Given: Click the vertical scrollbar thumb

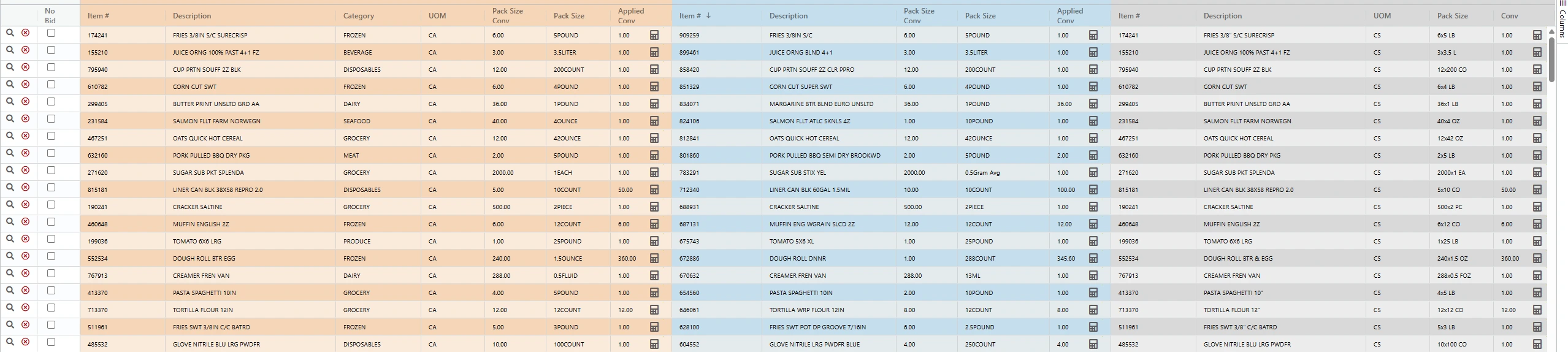Looking at the screenshot, I should (x=1551, y=59).
